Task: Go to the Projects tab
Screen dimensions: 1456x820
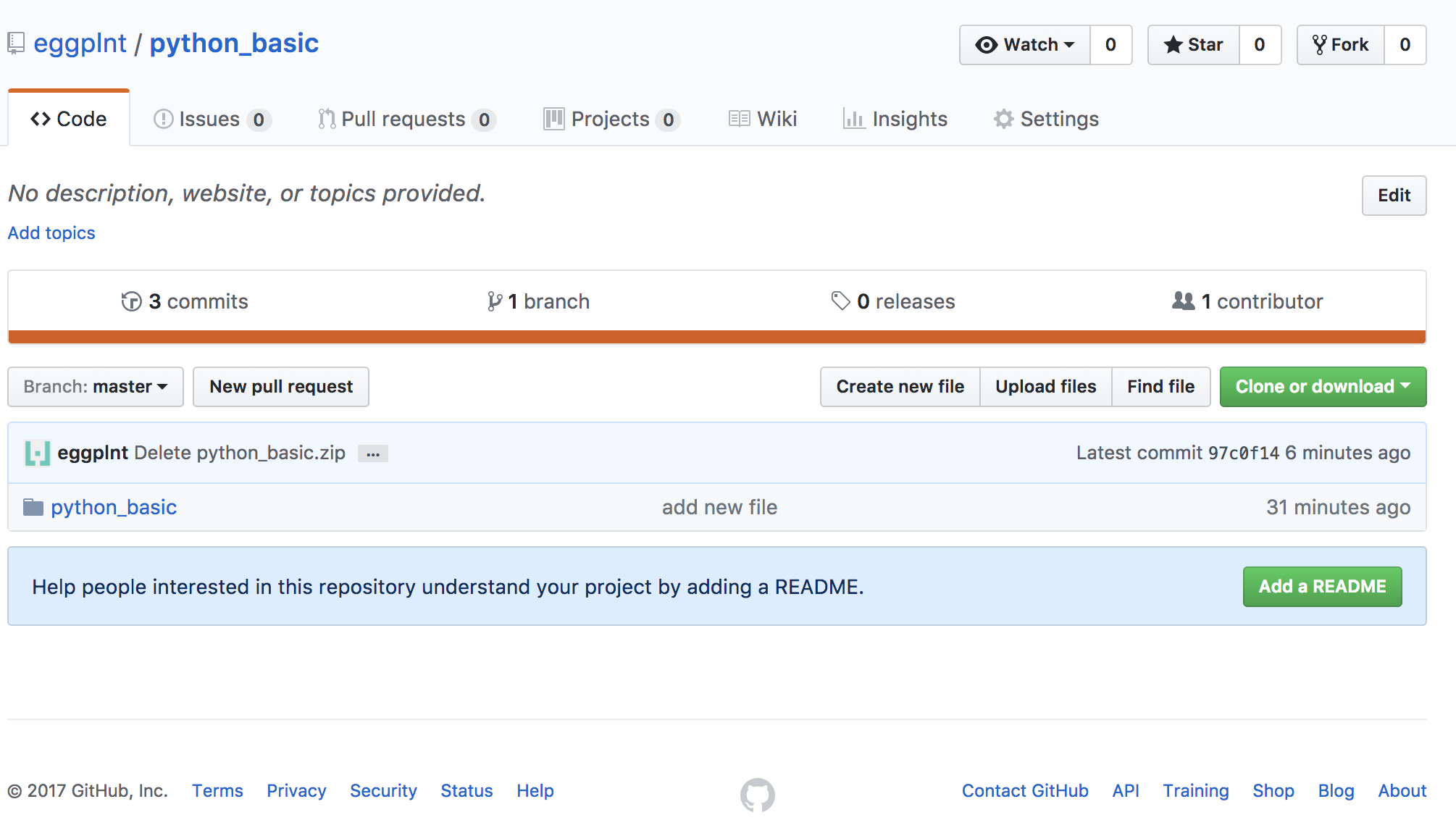Action: pyautogui.click(x=612, y=119)
